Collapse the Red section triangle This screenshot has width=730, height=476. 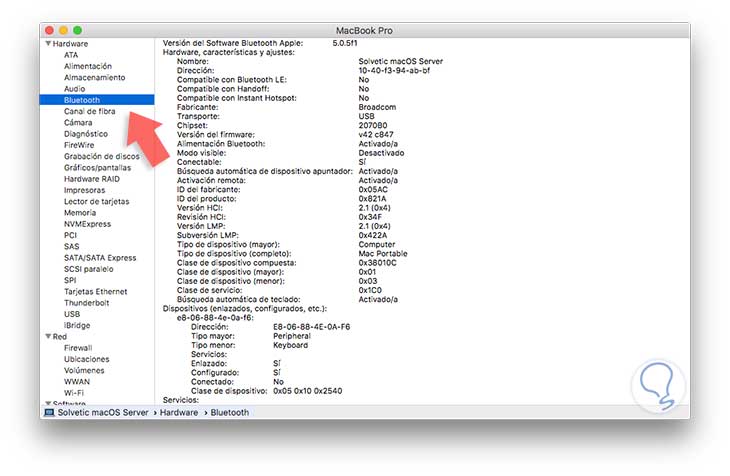coord(48,336)
